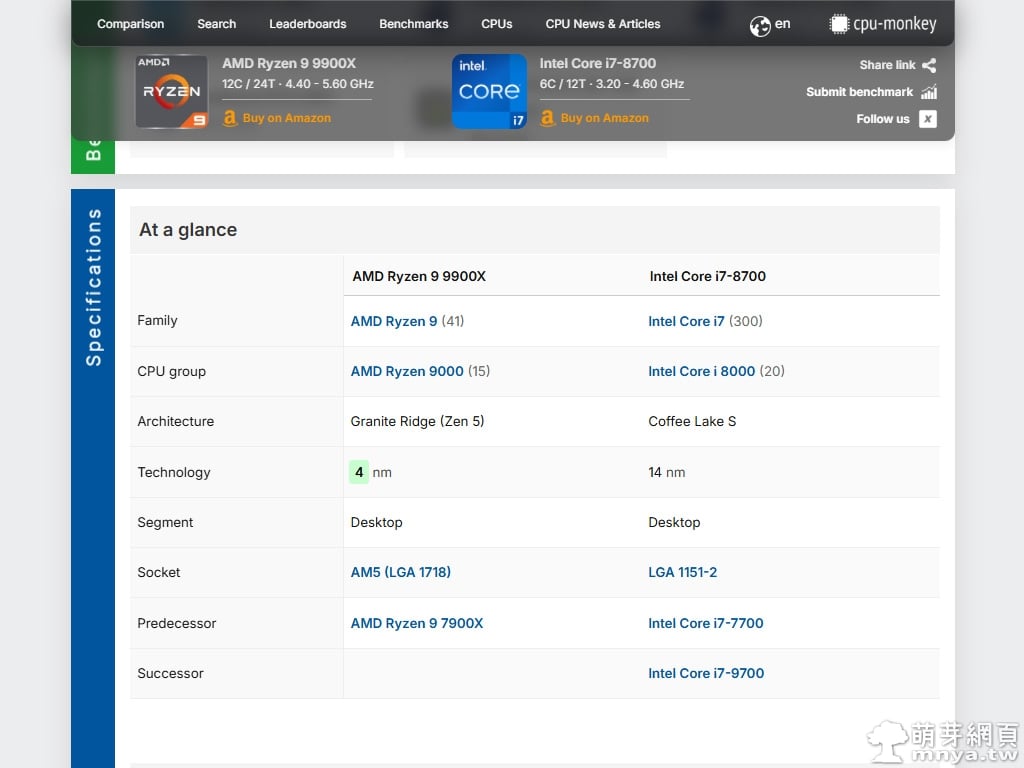1024x768 pixels.
Task: Click the Amazon icon under Core i7-8700
Action: [547, 118]
